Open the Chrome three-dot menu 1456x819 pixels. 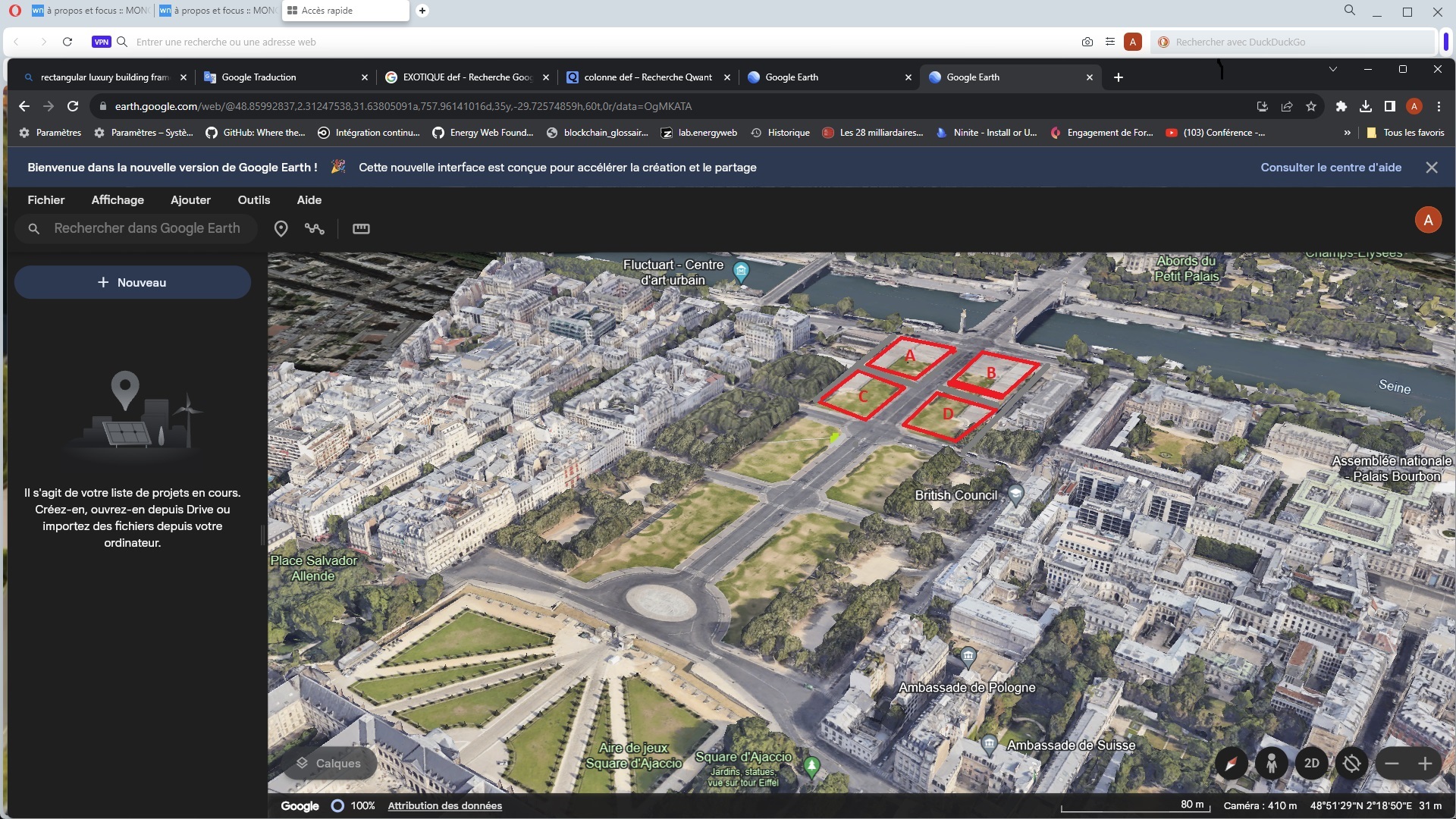pos(1439,106)
